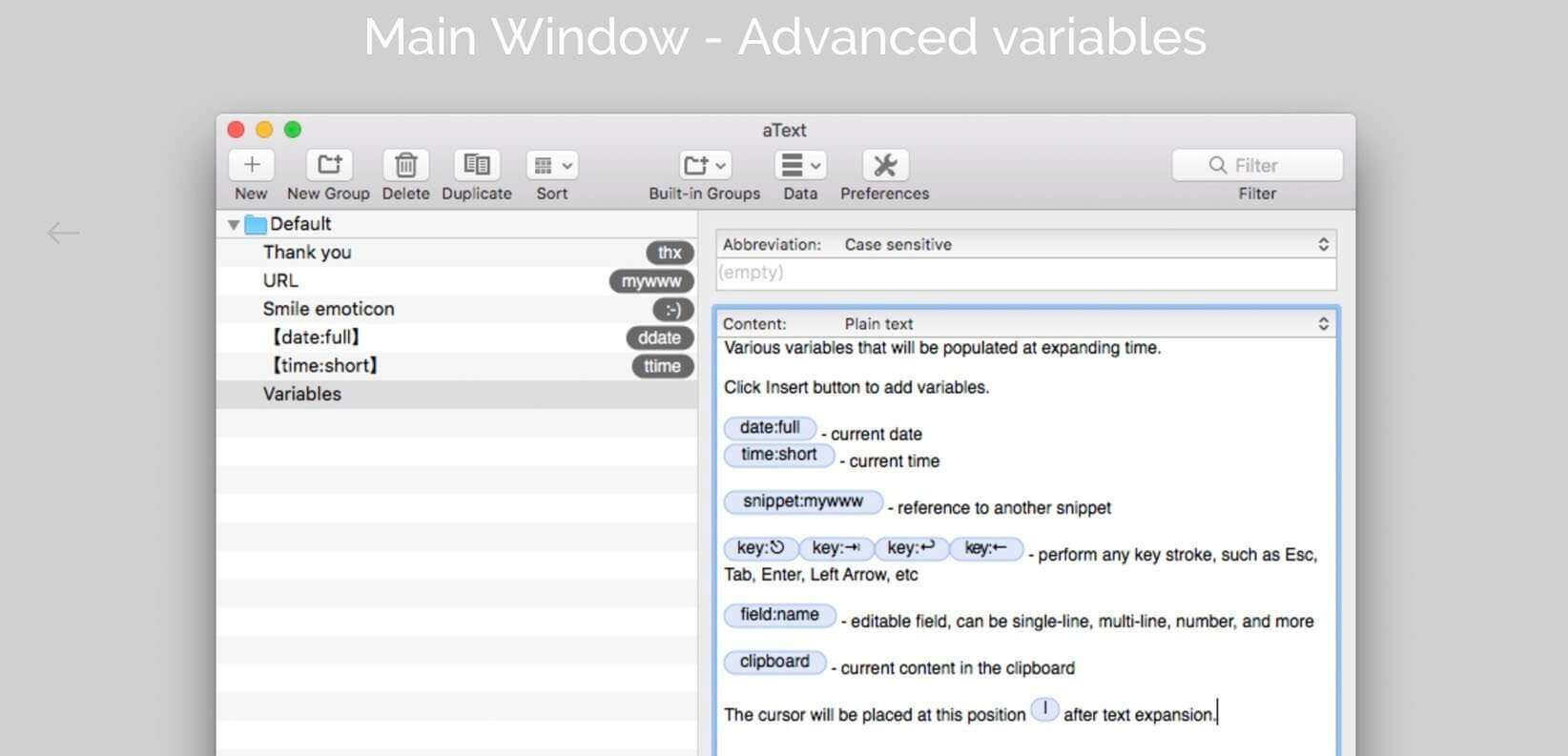Viewport: 1568px width, 756px height.
Task: Click the time:short variable token
Action: coord(779,455)
